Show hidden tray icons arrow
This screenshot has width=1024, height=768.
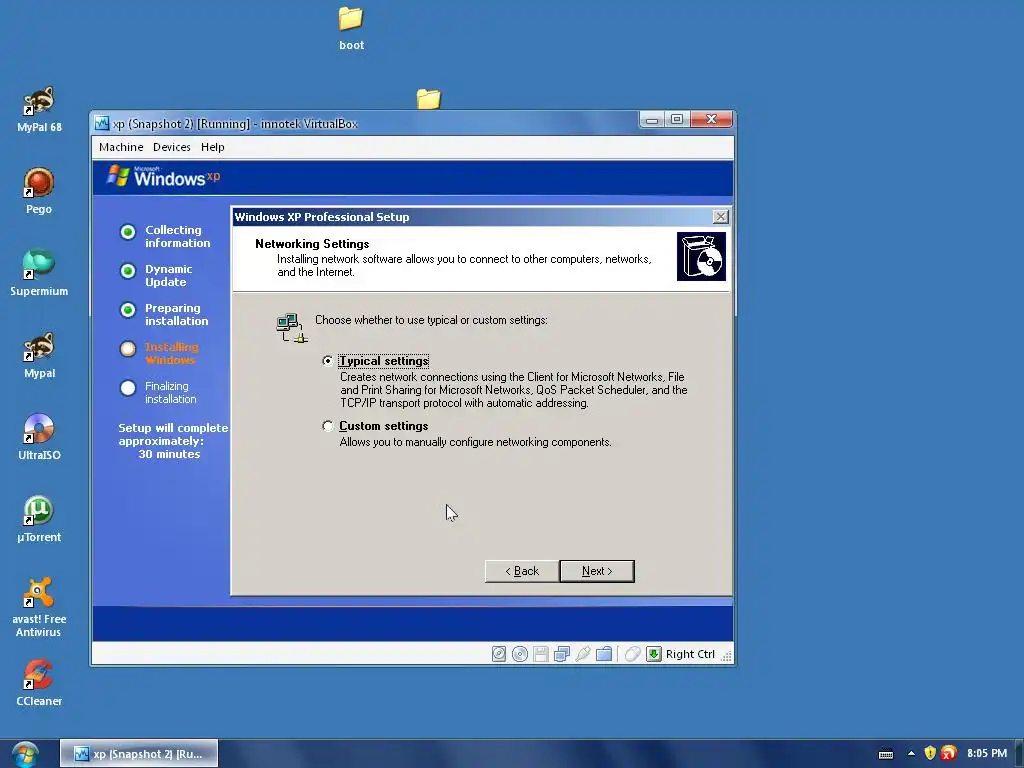(911, 754)
